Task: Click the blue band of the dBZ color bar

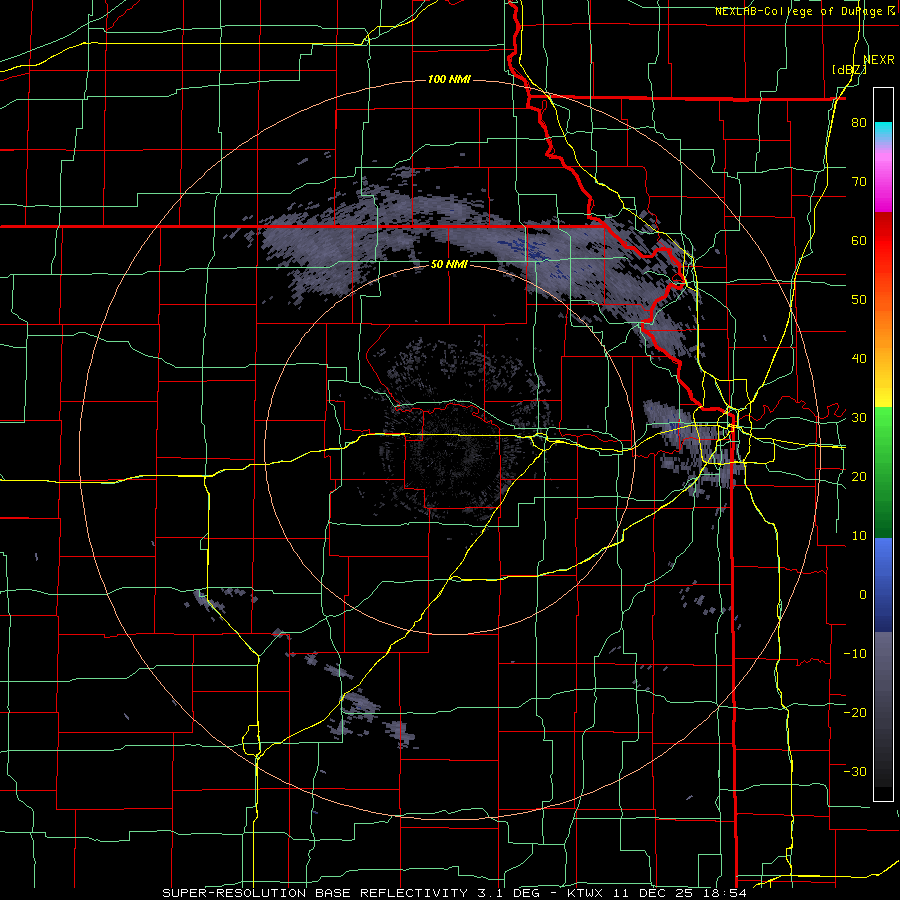Action: tap(883, 585)
